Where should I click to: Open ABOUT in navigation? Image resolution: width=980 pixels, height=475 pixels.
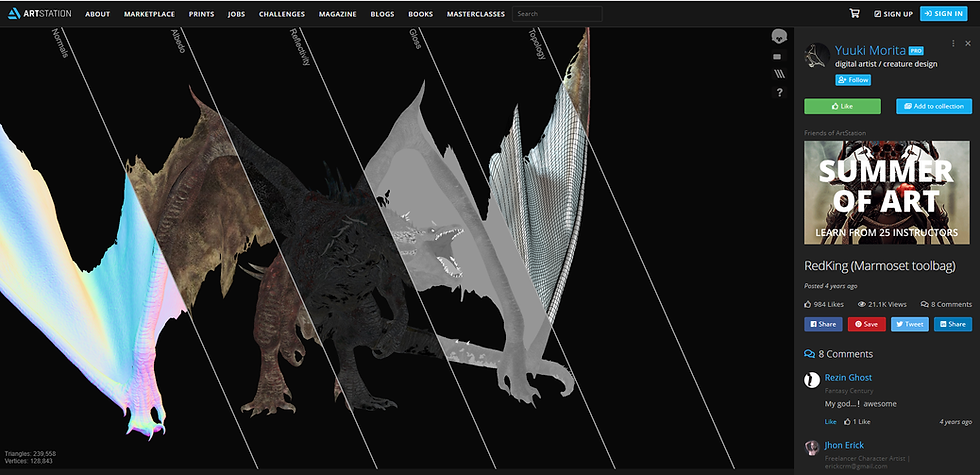coord(98,14)
